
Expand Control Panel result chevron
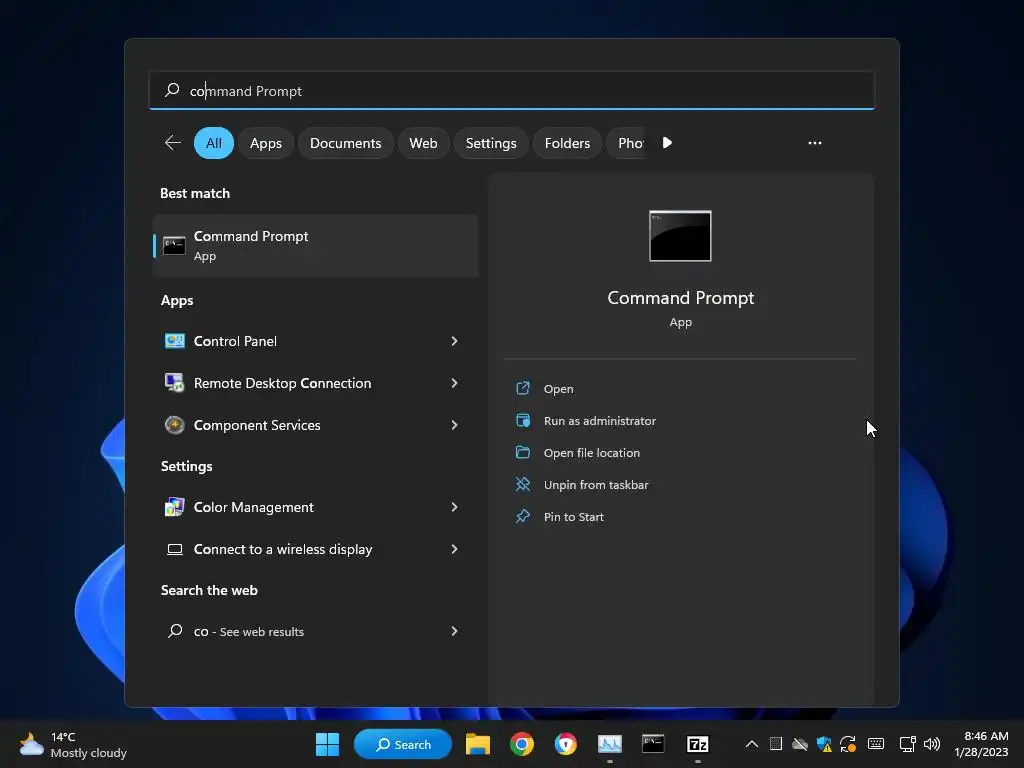pyautogui.click(x=455, y=341)
